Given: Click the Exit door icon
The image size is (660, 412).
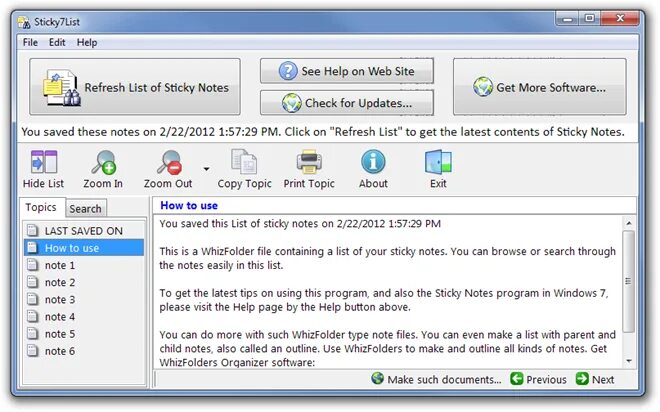Looking at the screenshot, I should pos(438,162).
